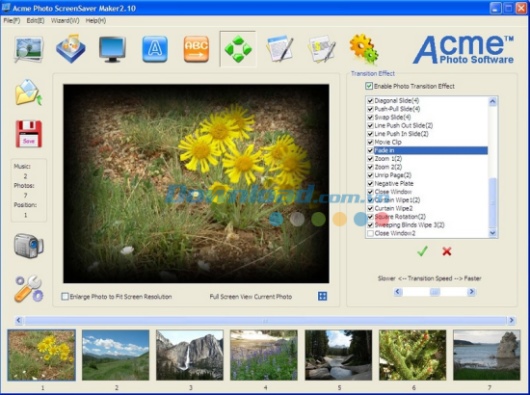Viewport: 530px width, 395px height.
Task: Click transition speed slider left arrow
Action: (x=398, y=292)
